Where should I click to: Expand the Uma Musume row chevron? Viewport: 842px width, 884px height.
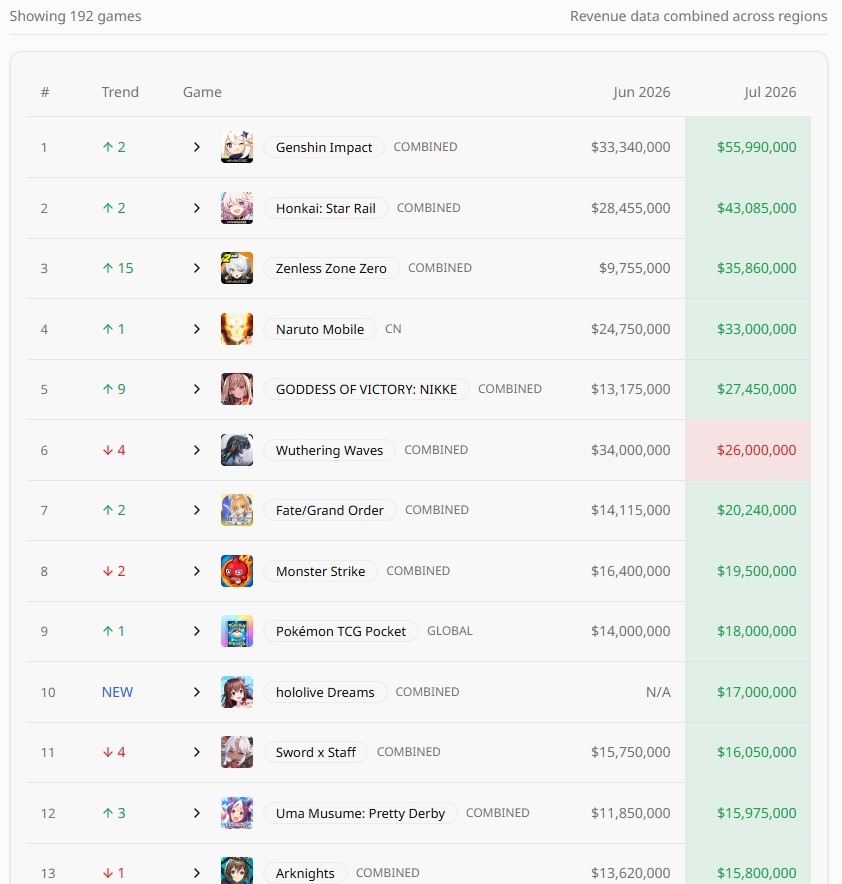tap(197, 812)
